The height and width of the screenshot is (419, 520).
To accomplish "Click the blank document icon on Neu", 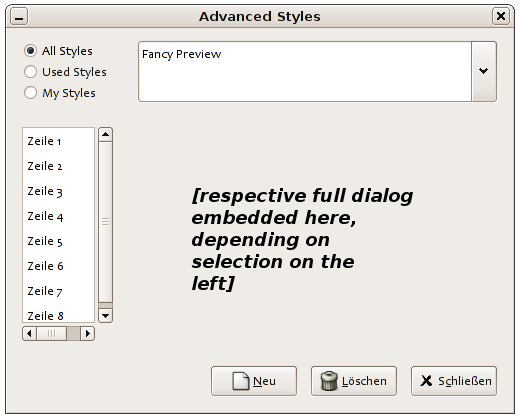I will (241, 381).
